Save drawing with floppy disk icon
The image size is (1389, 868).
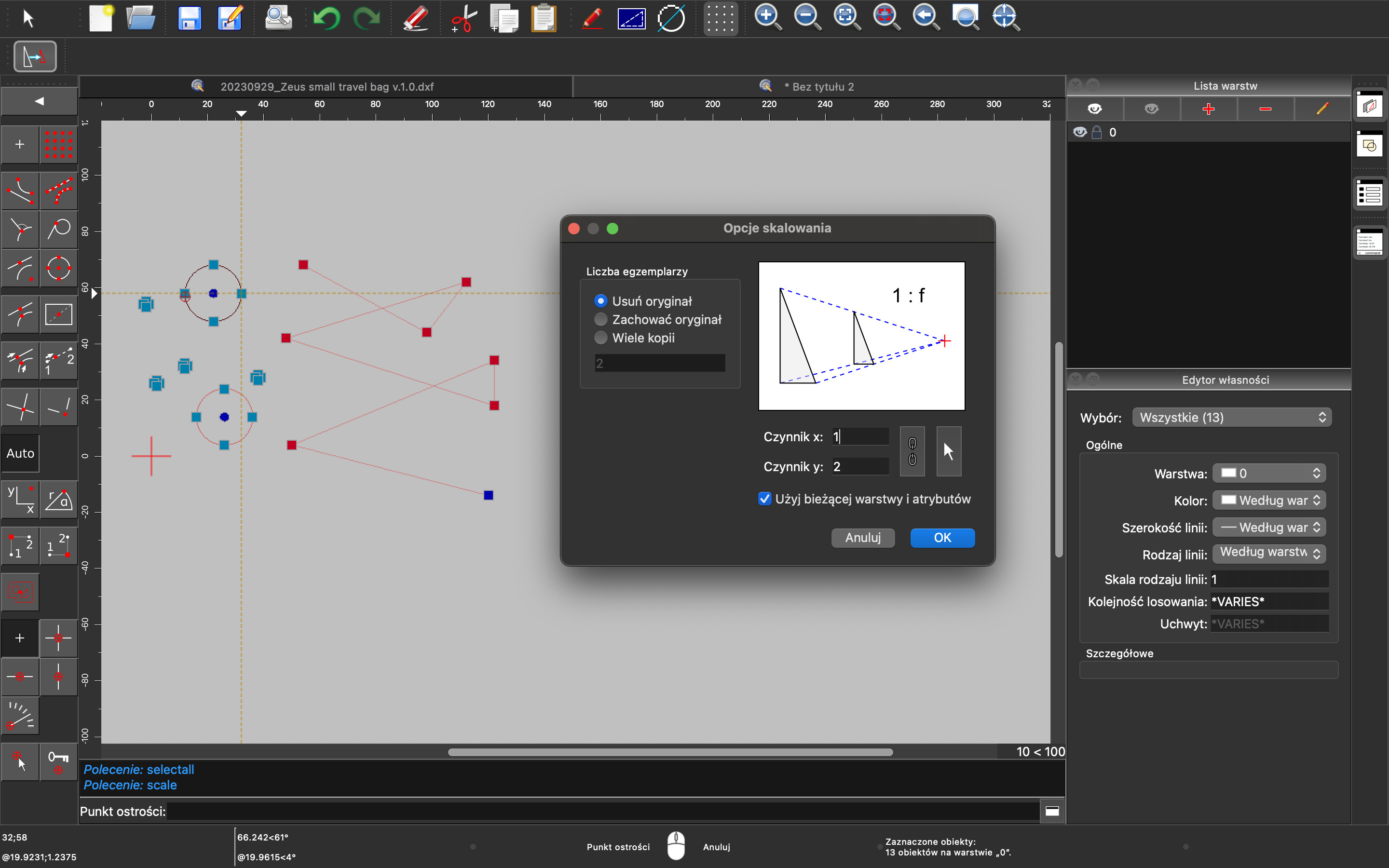pos(189,18)
